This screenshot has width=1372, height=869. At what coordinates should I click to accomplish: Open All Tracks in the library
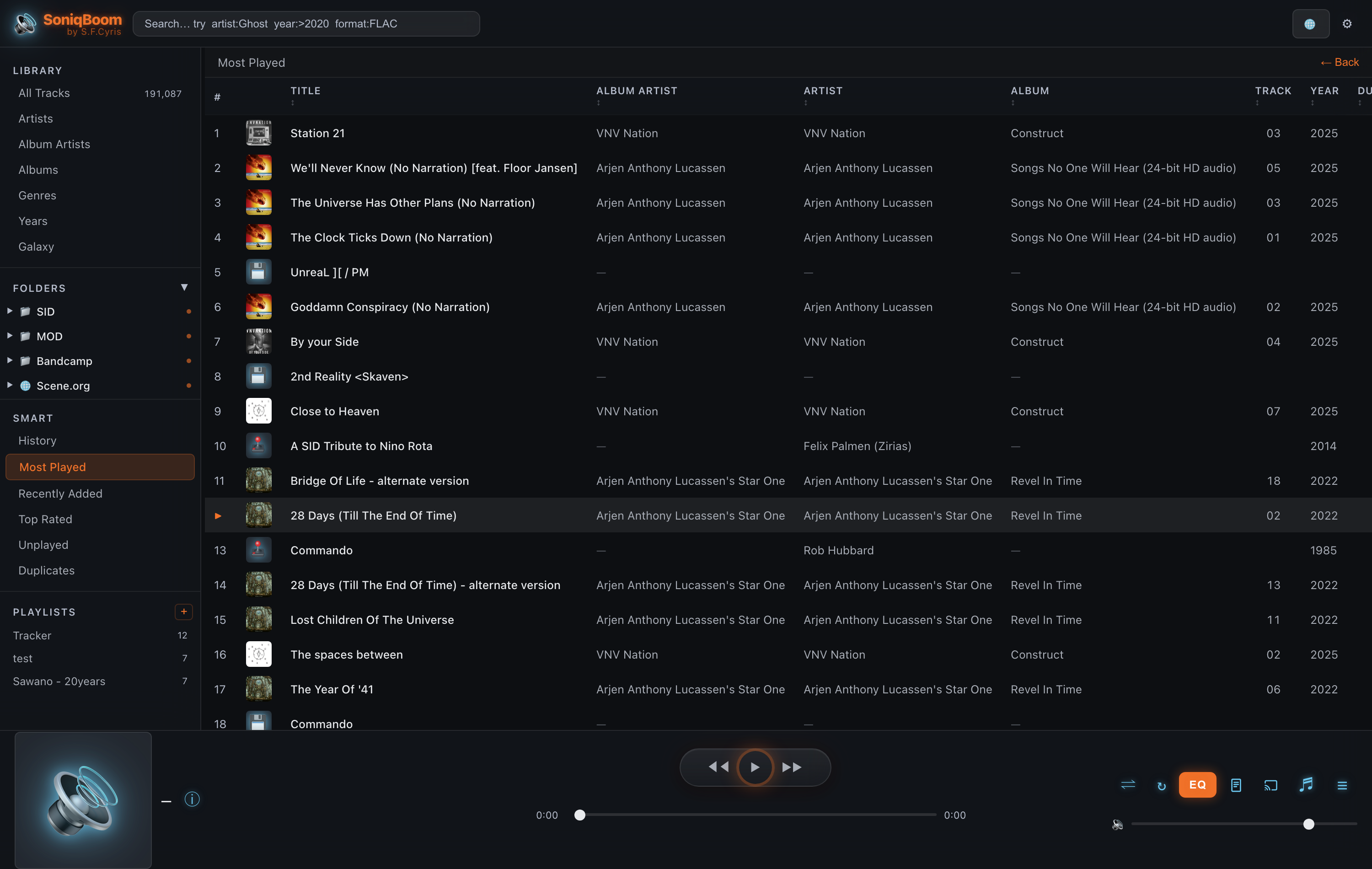(x=100, y=93)
